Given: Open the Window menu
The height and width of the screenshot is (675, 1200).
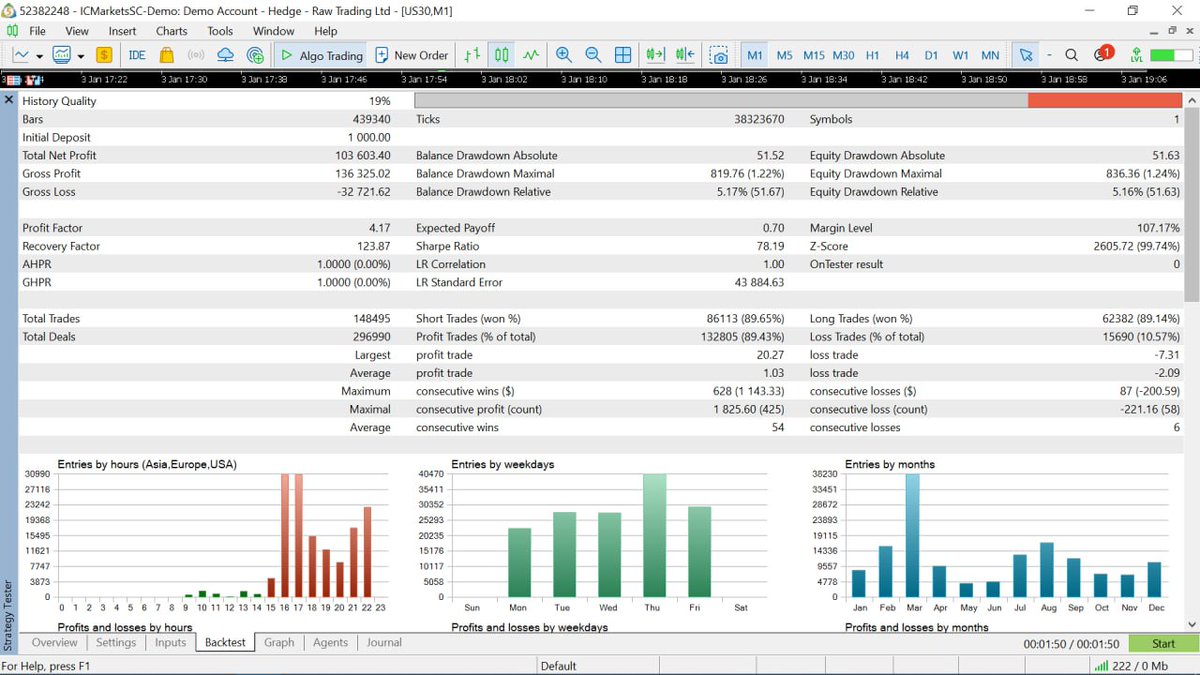Looking at the screenshot, I should [274, 31].
